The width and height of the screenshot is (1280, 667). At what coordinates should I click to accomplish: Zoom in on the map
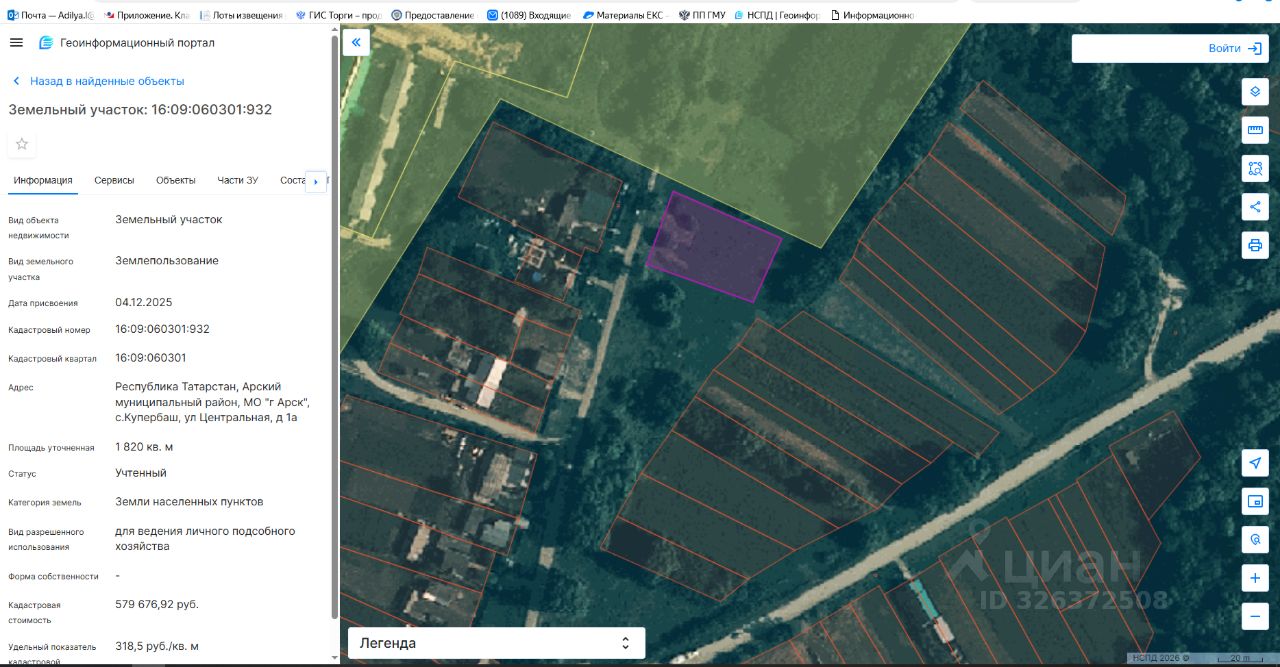click(1255, 578)
